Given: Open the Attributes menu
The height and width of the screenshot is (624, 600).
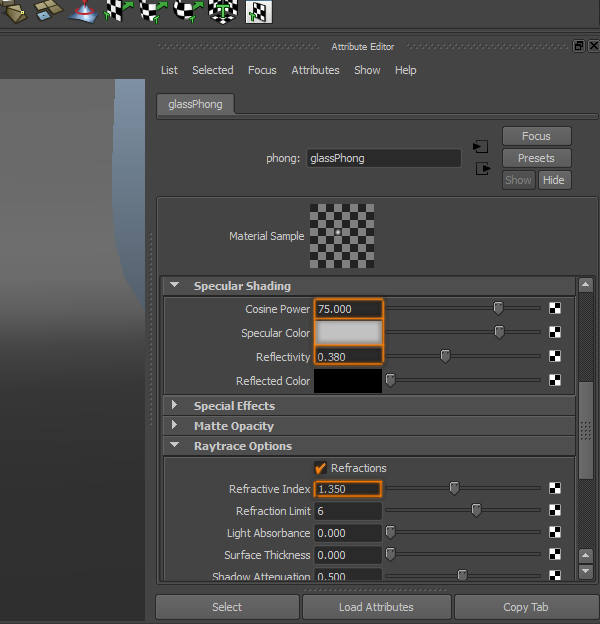Looking at the screenshot, I should pos(316,70).
